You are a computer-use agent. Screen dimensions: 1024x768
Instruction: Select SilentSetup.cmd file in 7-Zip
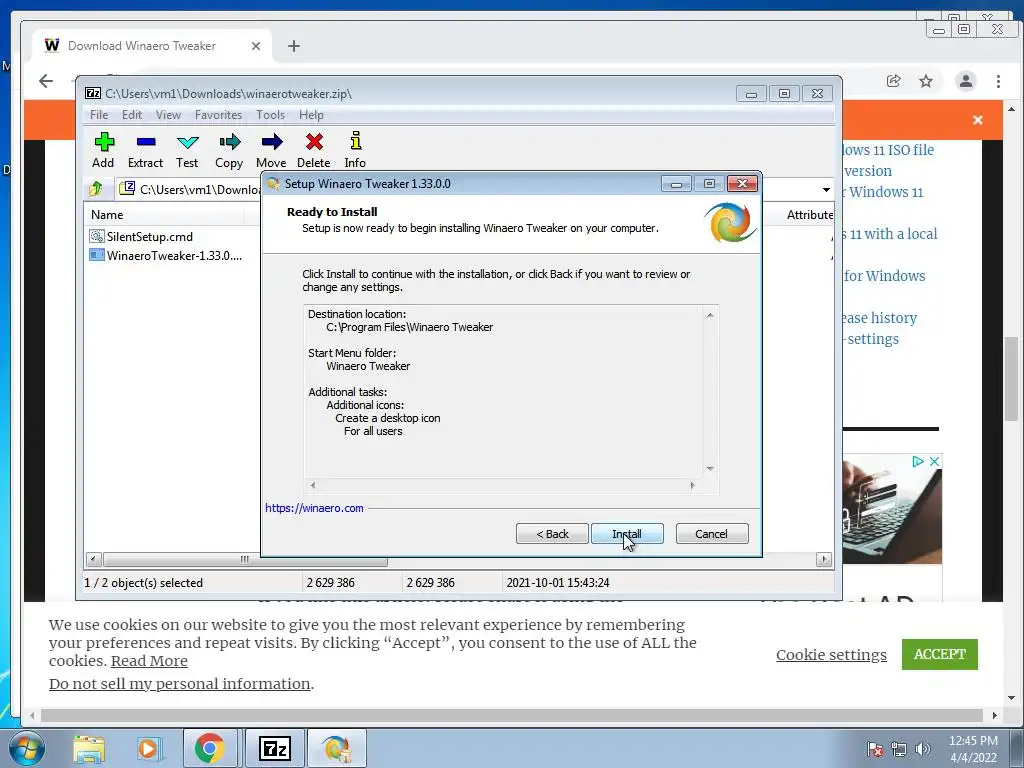pos(141,236)
